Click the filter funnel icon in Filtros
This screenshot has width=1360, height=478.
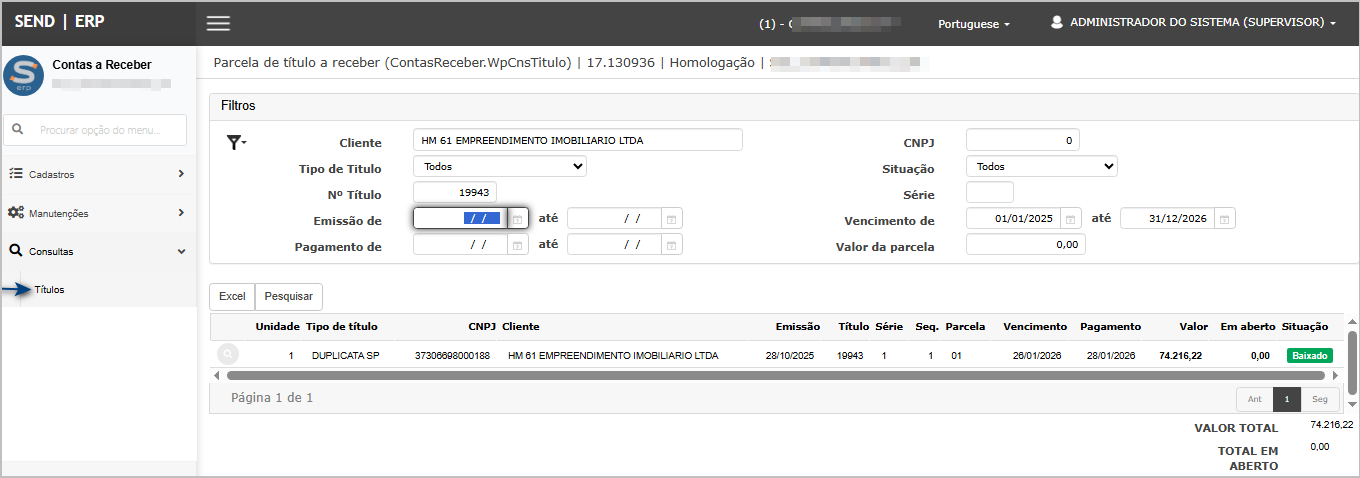[x=235, y=143]
